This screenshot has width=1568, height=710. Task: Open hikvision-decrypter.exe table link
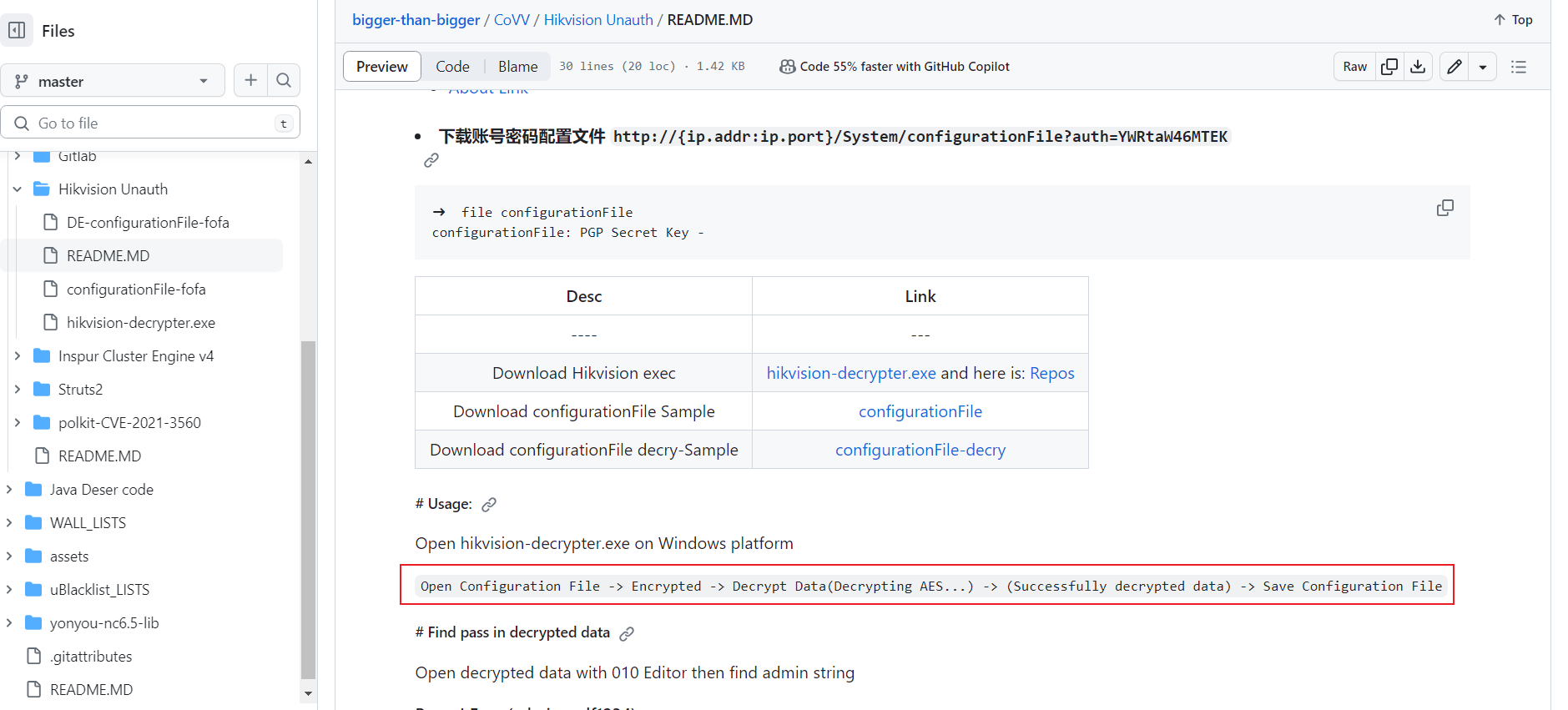tap(851, 374)
